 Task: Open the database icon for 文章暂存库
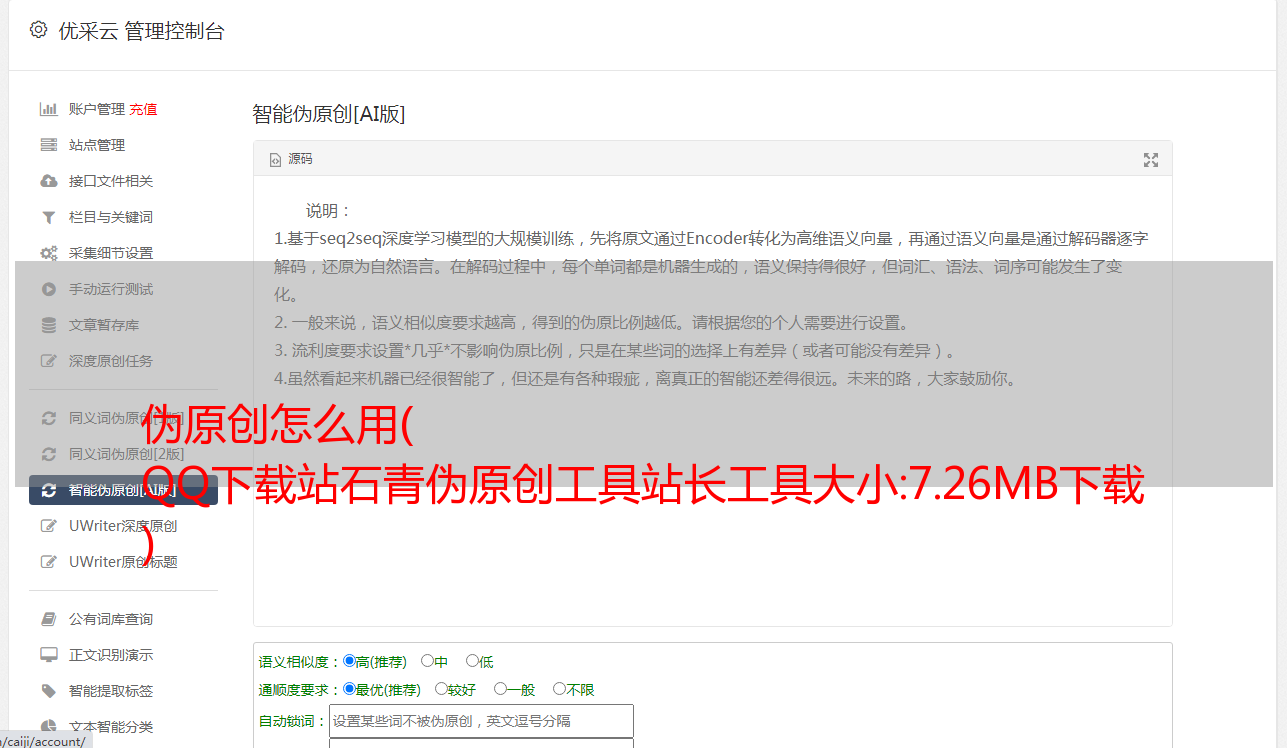pos(48,325)
